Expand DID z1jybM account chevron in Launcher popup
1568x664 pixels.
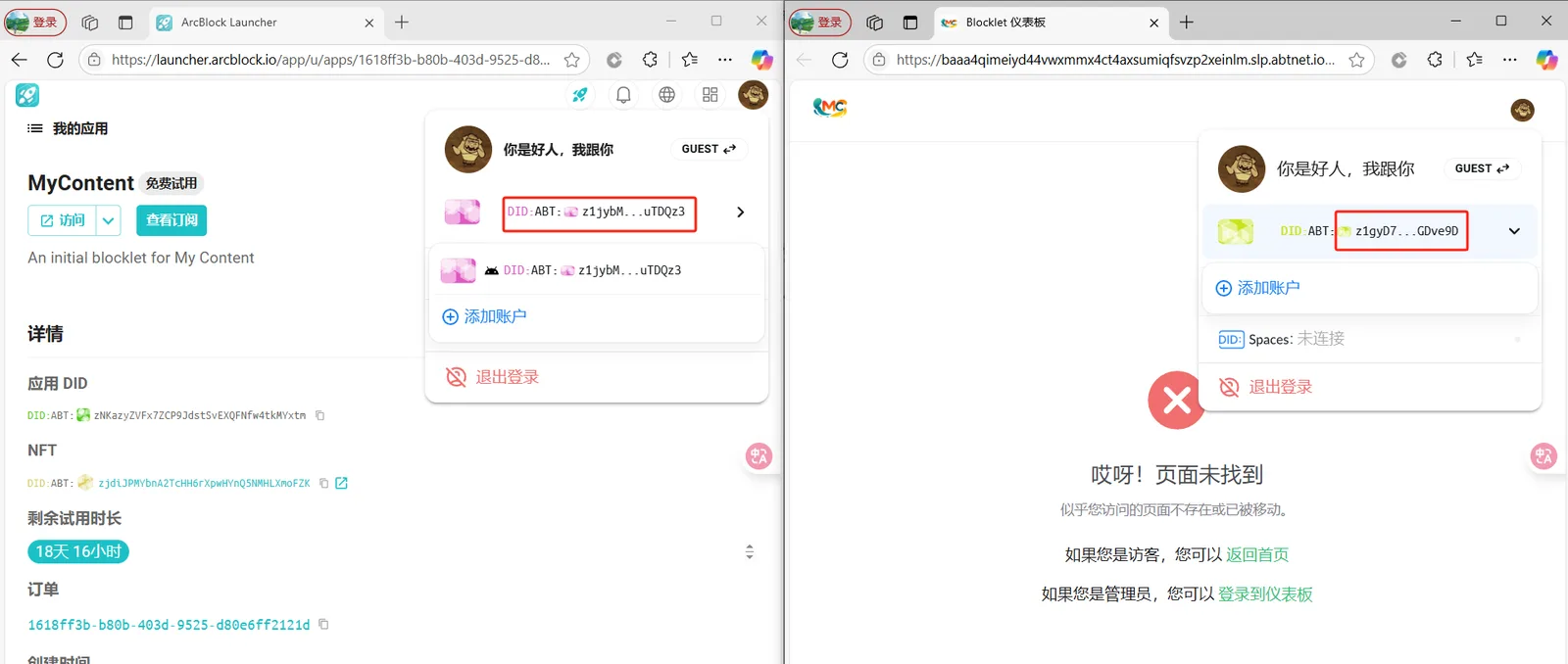pyautogui.click(x=740, y=212)
